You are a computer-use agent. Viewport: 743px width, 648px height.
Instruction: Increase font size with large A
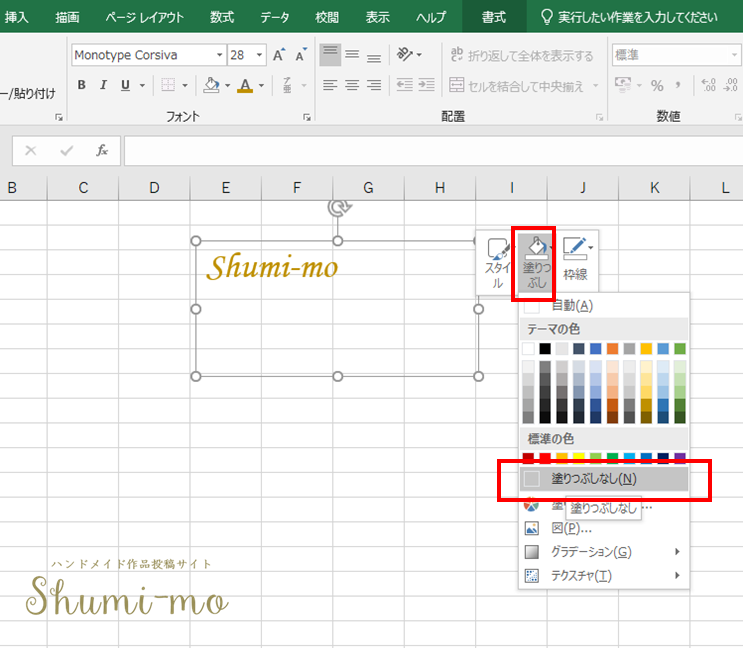[279, 55]
